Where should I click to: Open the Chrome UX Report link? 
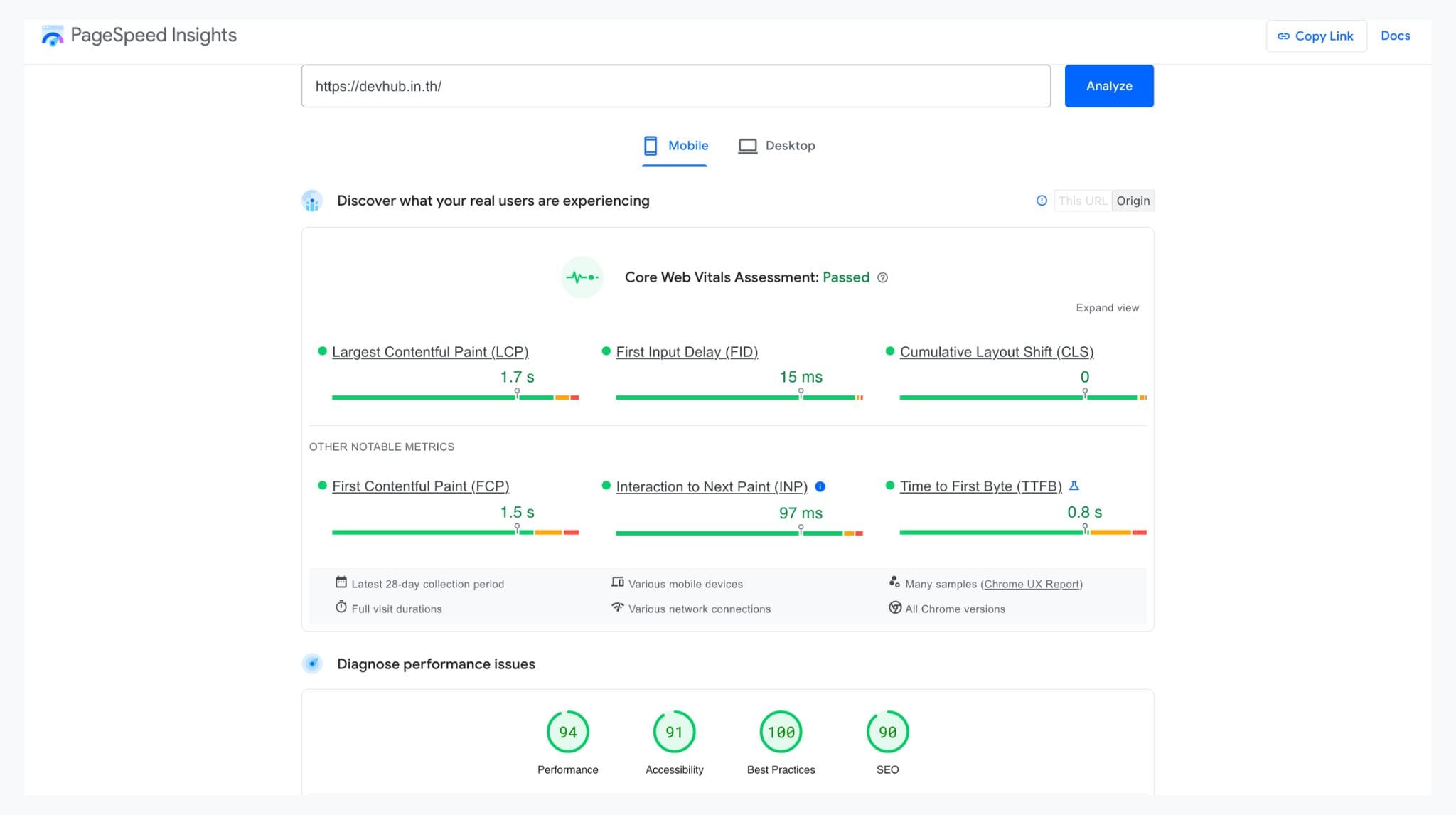[1032, 584]
